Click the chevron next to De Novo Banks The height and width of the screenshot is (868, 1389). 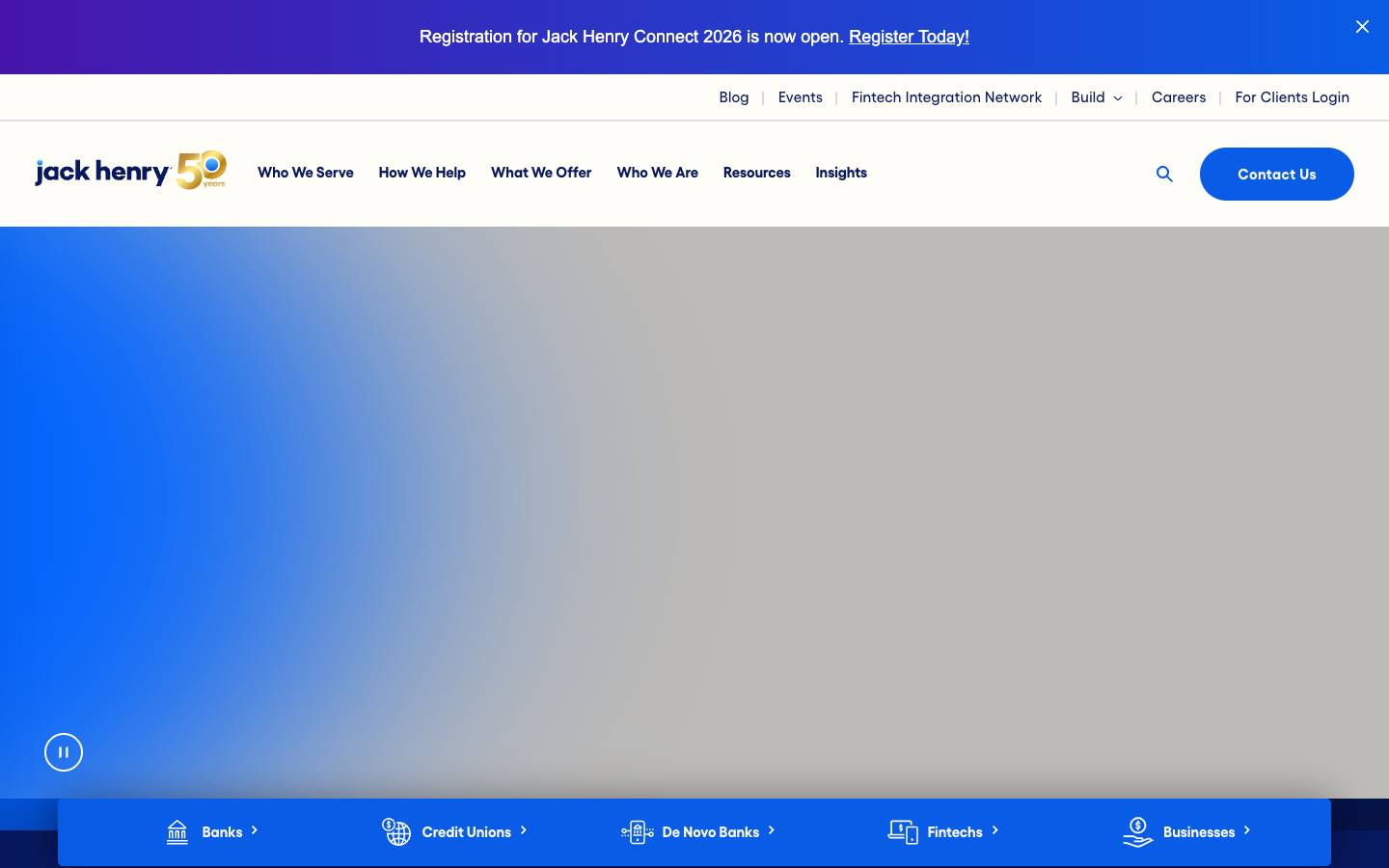pyautogui.click(x=771, y=830)
